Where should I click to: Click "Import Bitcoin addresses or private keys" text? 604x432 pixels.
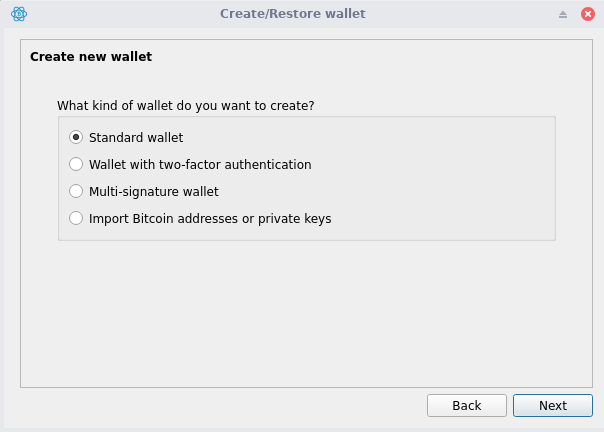click(210, 218)
